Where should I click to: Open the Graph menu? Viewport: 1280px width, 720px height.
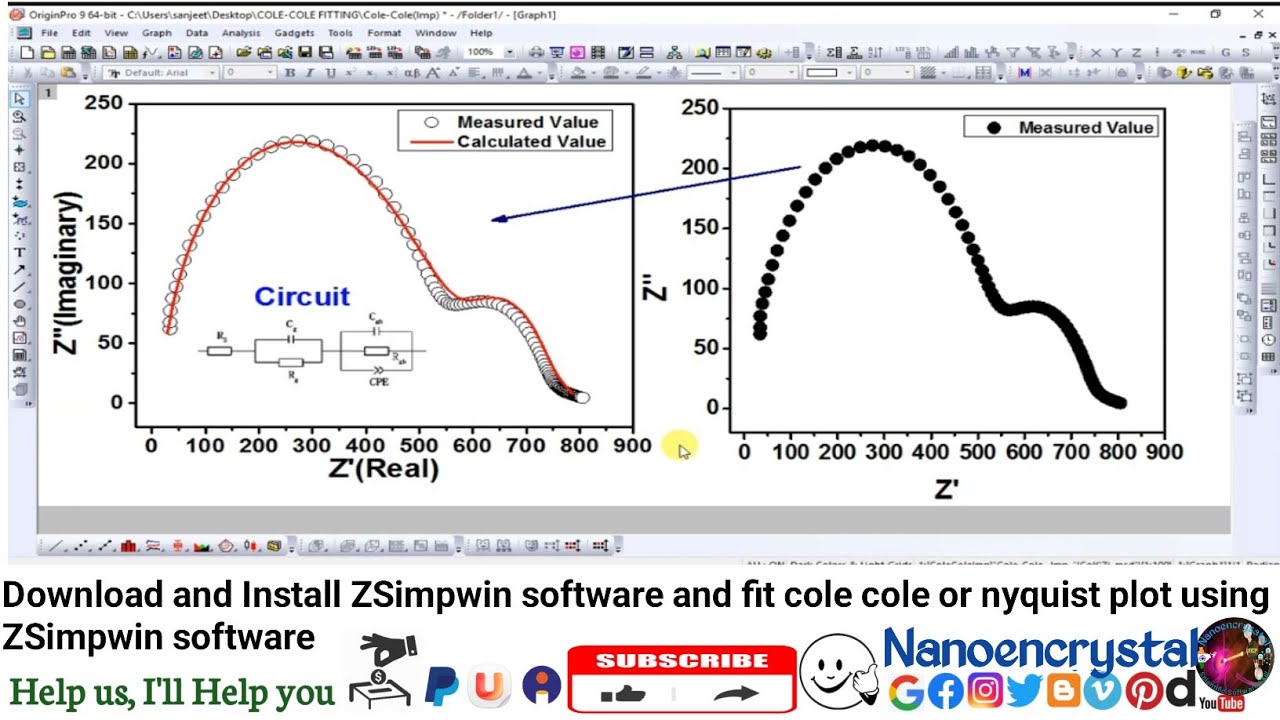coord(157,33)
